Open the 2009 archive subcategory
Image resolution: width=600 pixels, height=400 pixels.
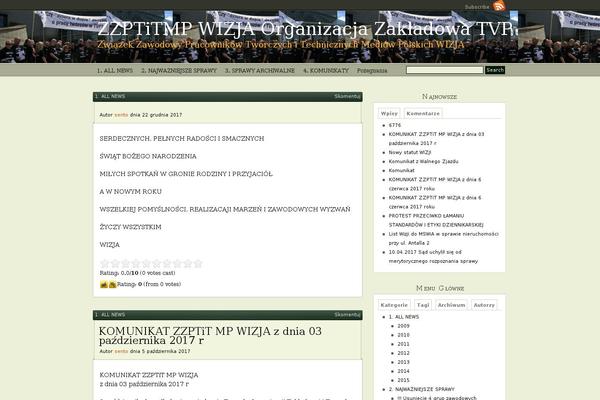pyautogui.click(x=403, y=326)
